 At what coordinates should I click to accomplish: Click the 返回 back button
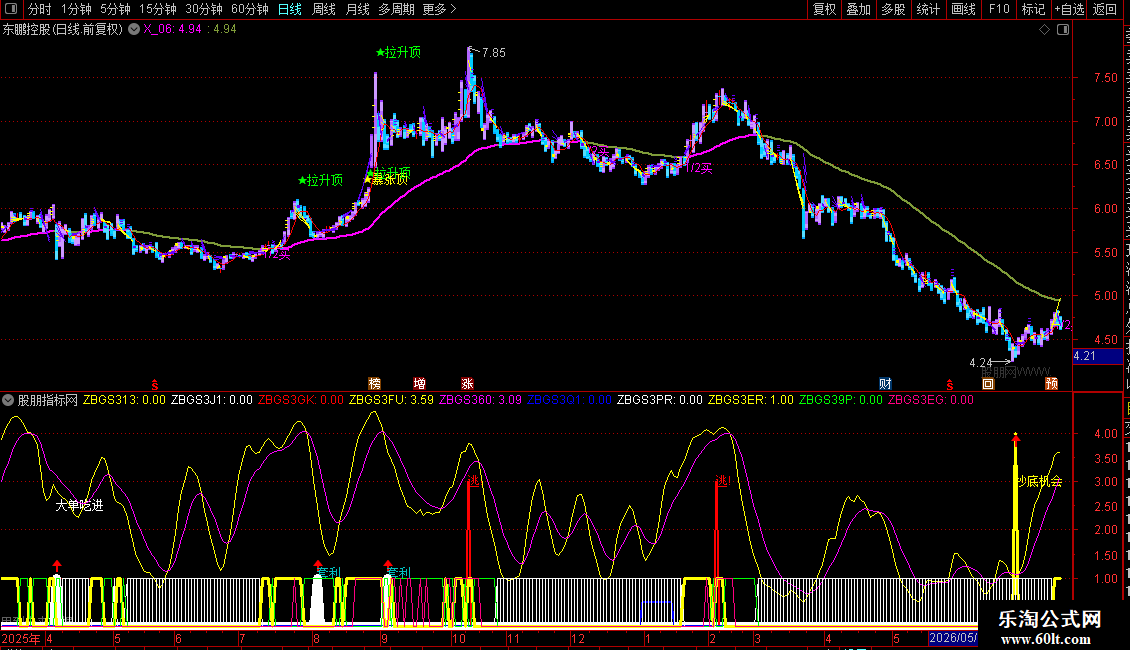click(1104, 9)
